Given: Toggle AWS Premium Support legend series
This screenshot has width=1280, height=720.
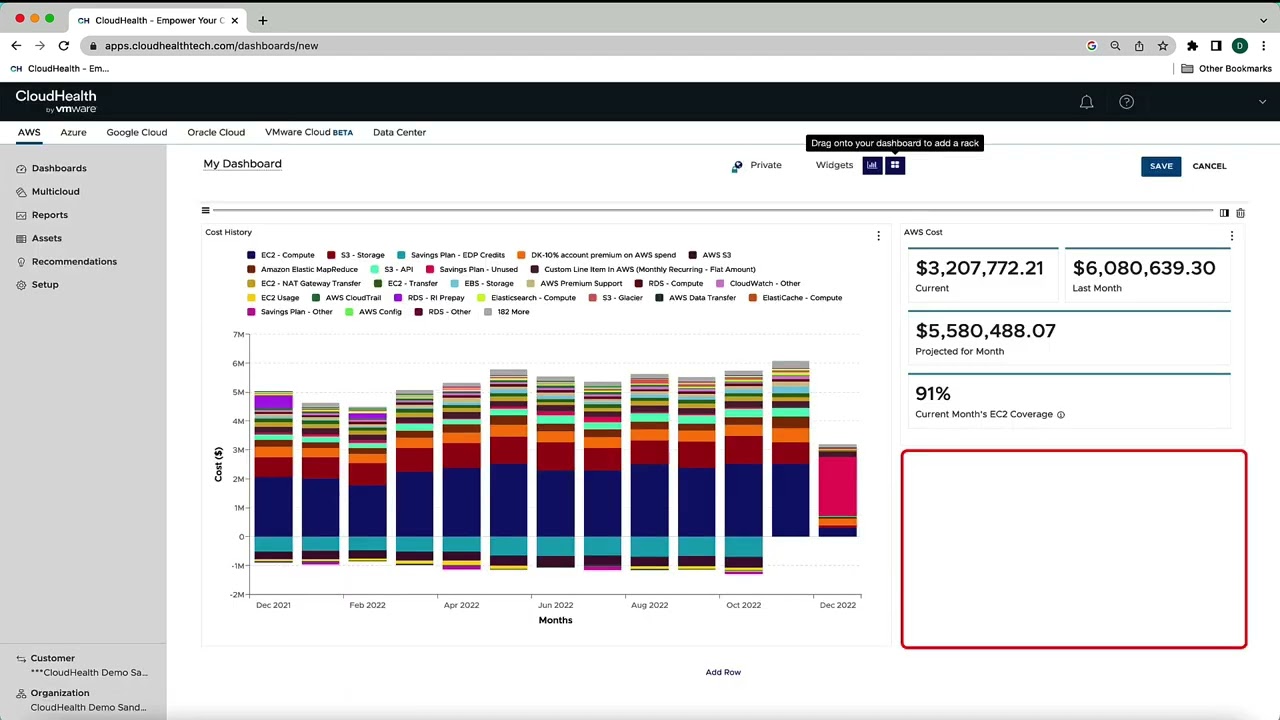Looking at the screenshot, I should [x=575, y=283].
